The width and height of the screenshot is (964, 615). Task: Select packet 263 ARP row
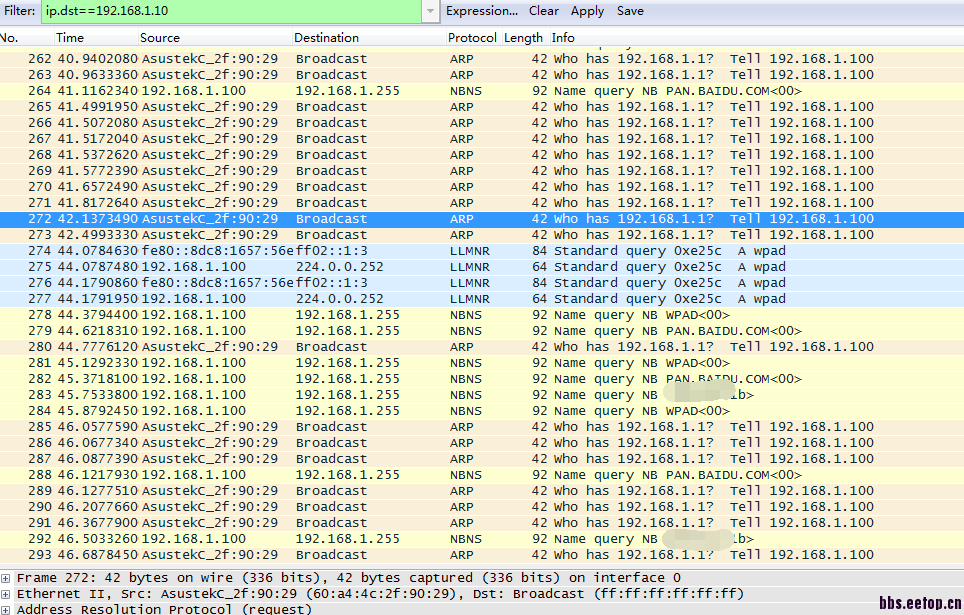(482, 75)
